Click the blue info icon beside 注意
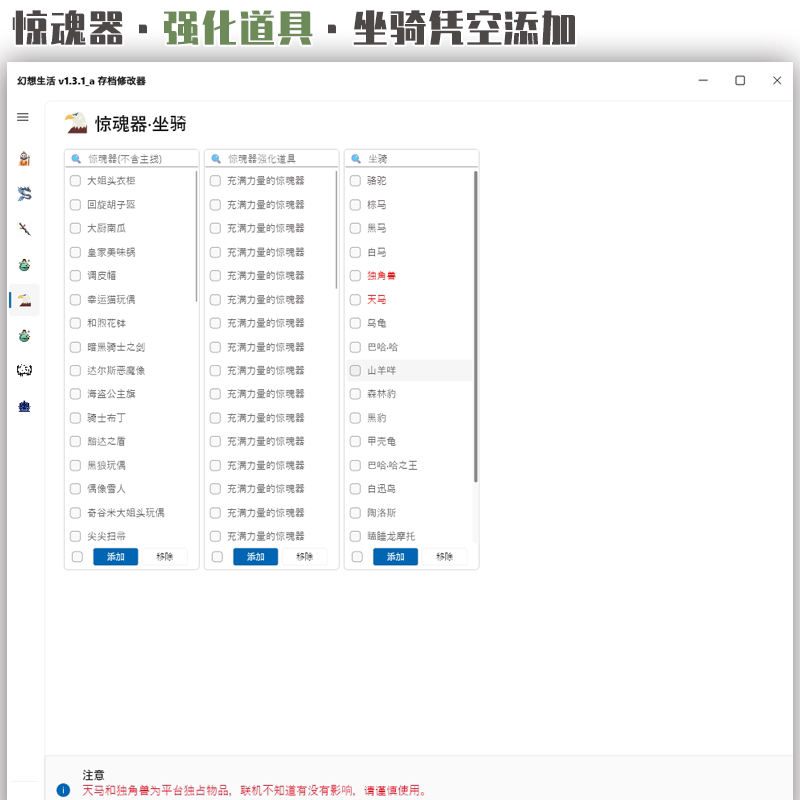Viewport: 800px width, 800px height. pos(63,790)
